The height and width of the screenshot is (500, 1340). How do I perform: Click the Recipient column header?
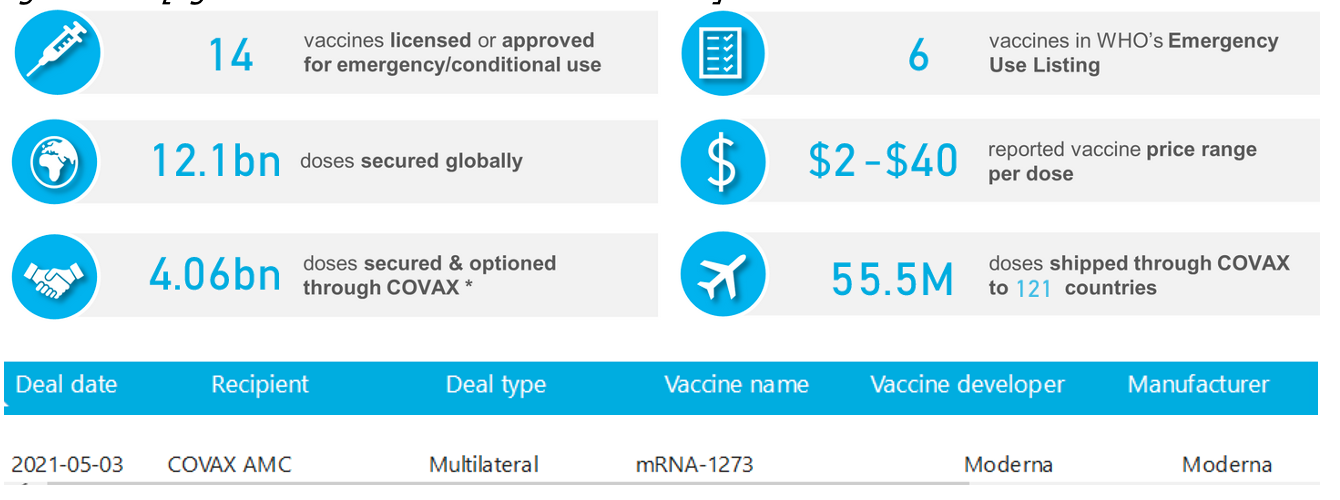click(x=260, y=385)
